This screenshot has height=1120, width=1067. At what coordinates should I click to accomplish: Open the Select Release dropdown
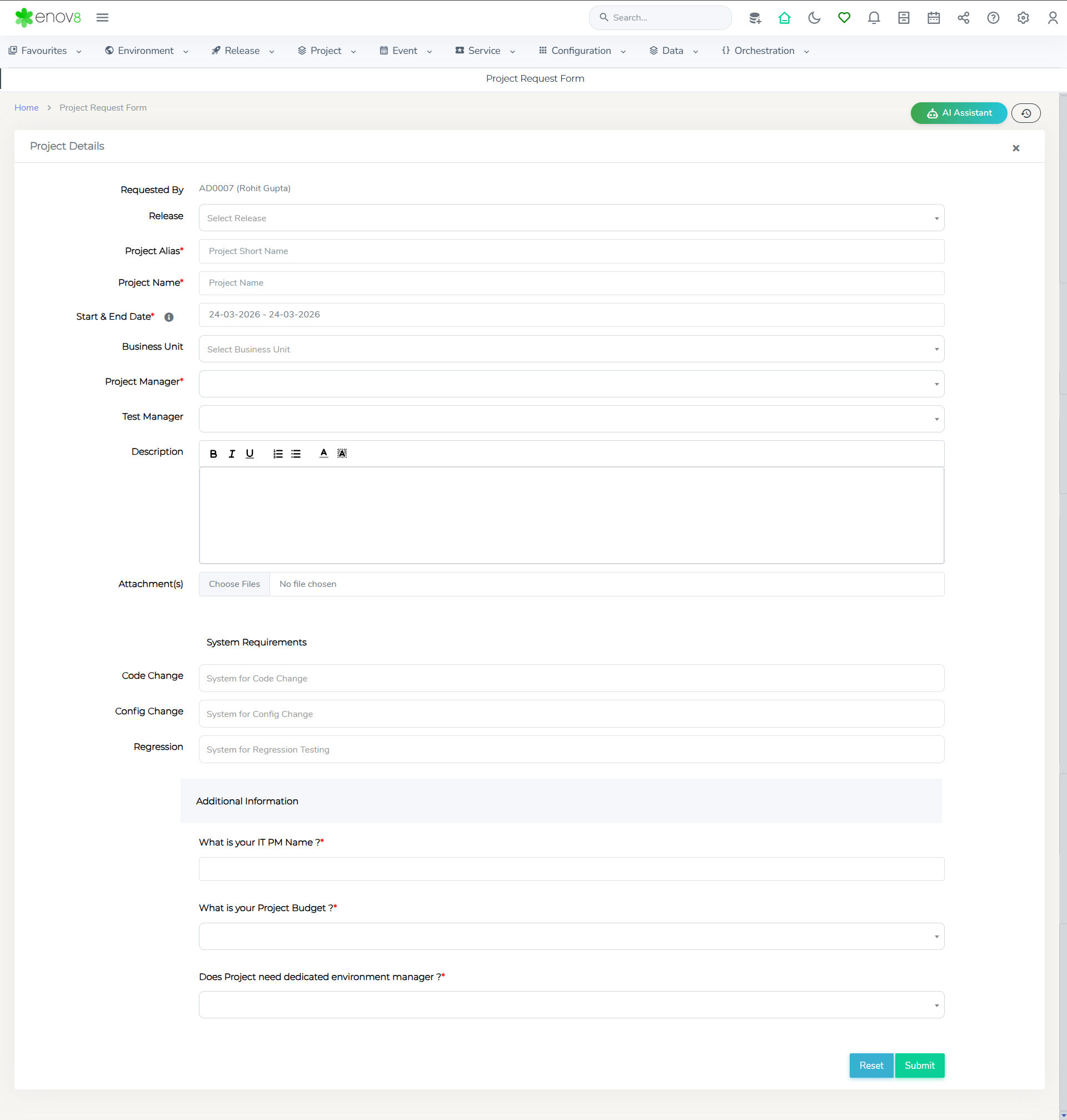pyautogui.click(x=571, y=218)
